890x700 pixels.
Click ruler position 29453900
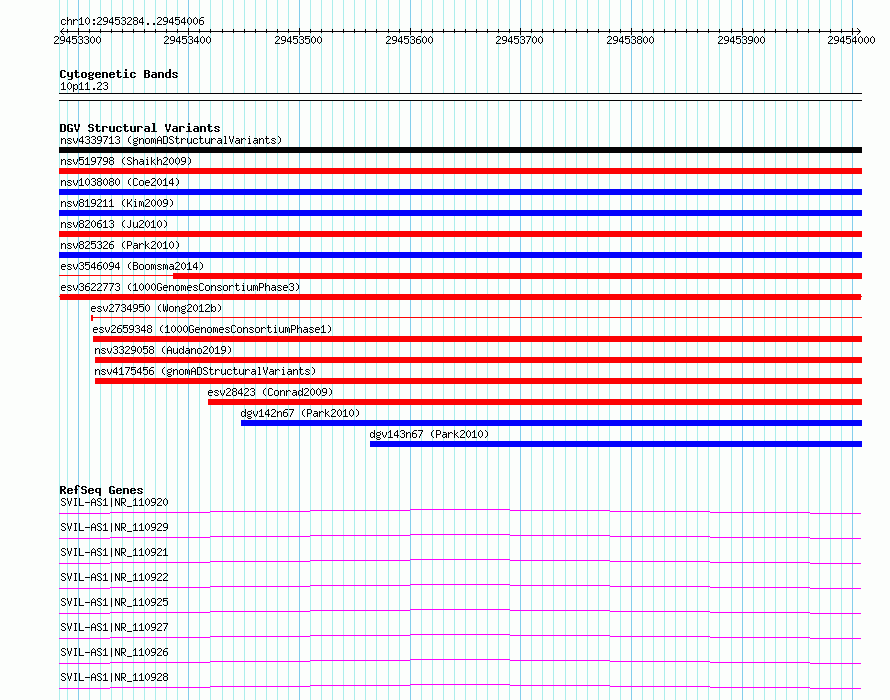(x=741, y=40)
